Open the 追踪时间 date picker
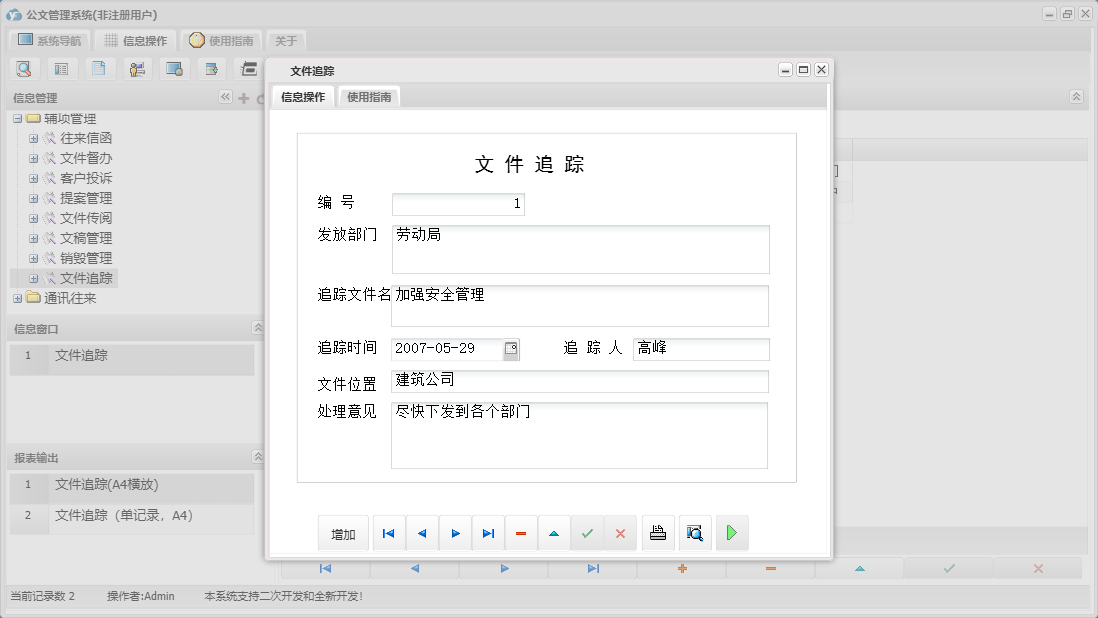 point(513,349)
